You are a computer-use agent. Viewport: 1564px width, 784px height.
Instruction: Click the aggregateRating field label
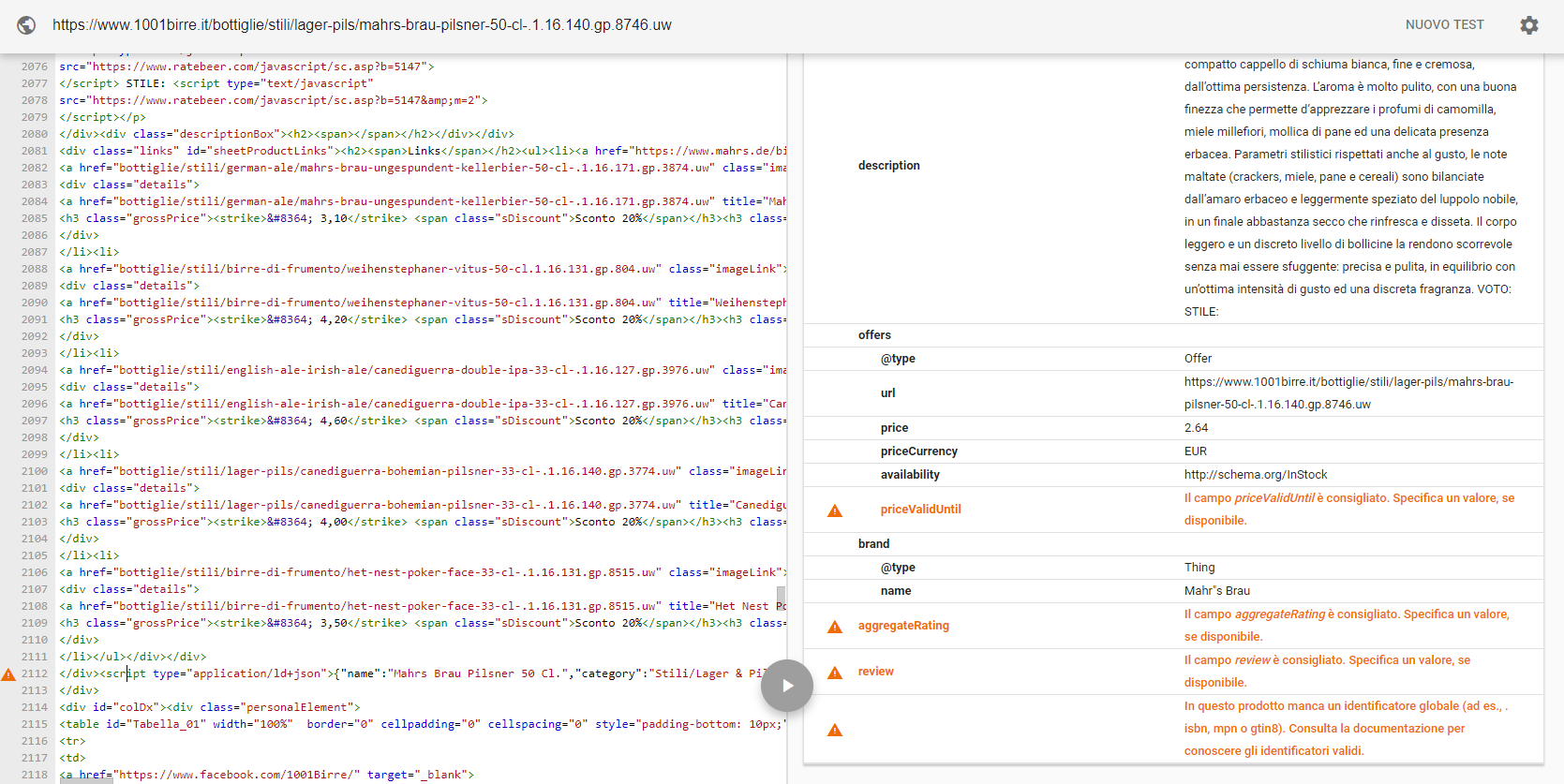pos(903,626)
